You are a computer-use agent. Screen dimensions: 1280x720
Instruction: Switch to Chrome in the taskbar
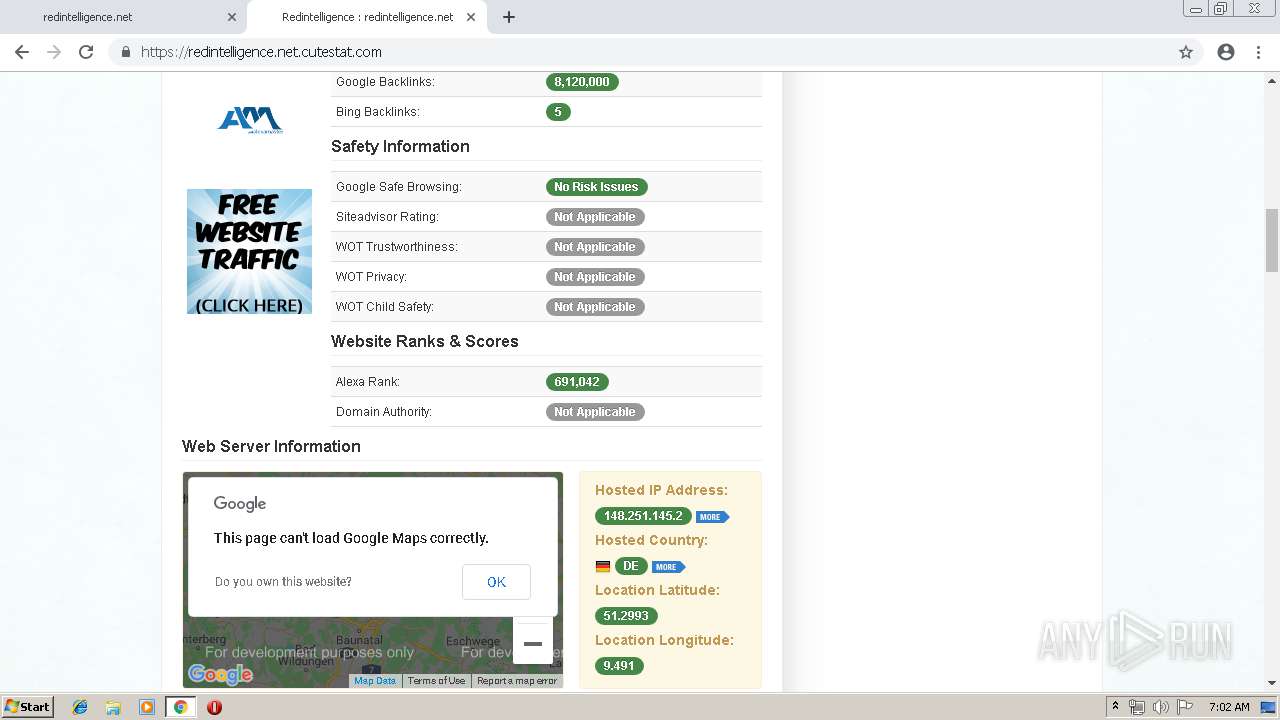(x=181, y=707)
